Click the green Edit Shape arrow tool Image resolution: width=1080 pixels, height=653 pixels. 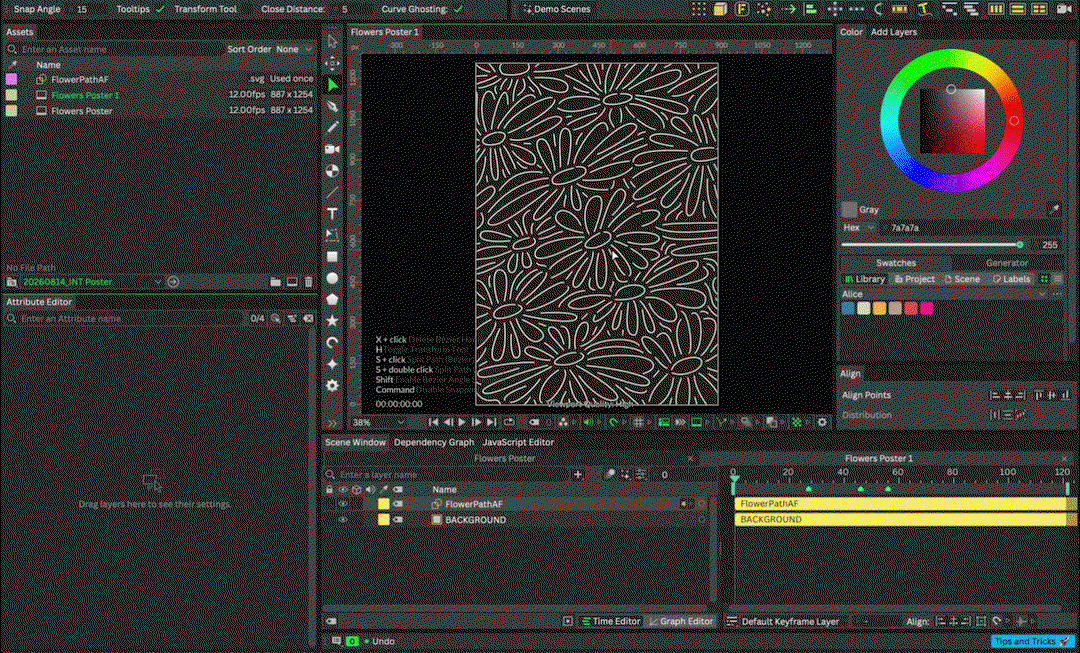point(332,85)
